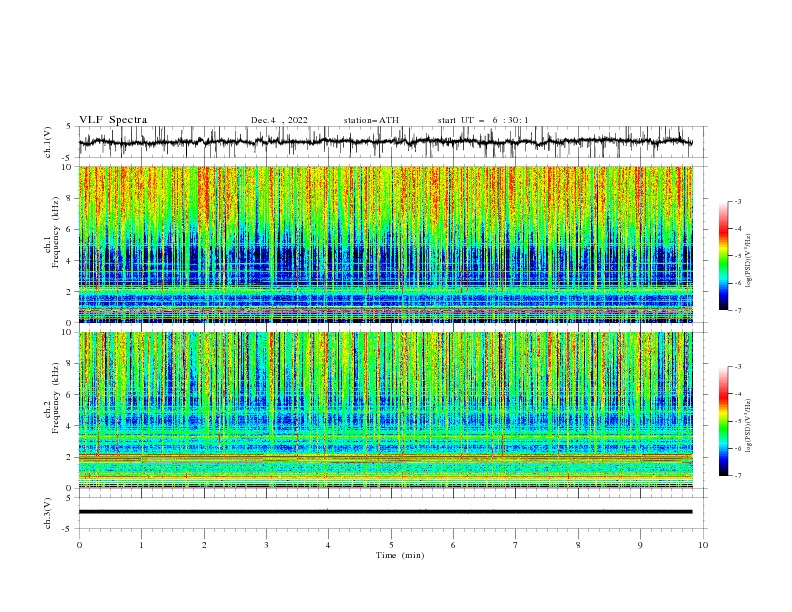Click the ch.1 spectrogram color scale bar

pos(723,256)
